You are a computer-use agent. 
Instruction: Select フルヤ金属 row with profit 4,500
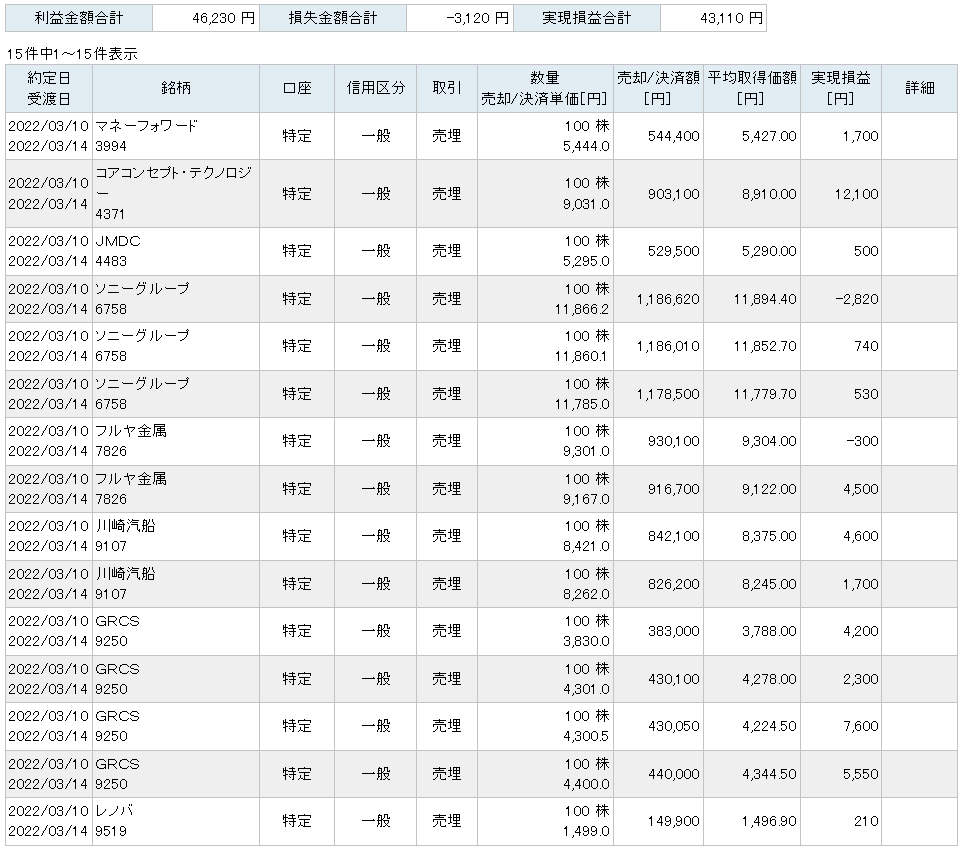pos(481,489)
